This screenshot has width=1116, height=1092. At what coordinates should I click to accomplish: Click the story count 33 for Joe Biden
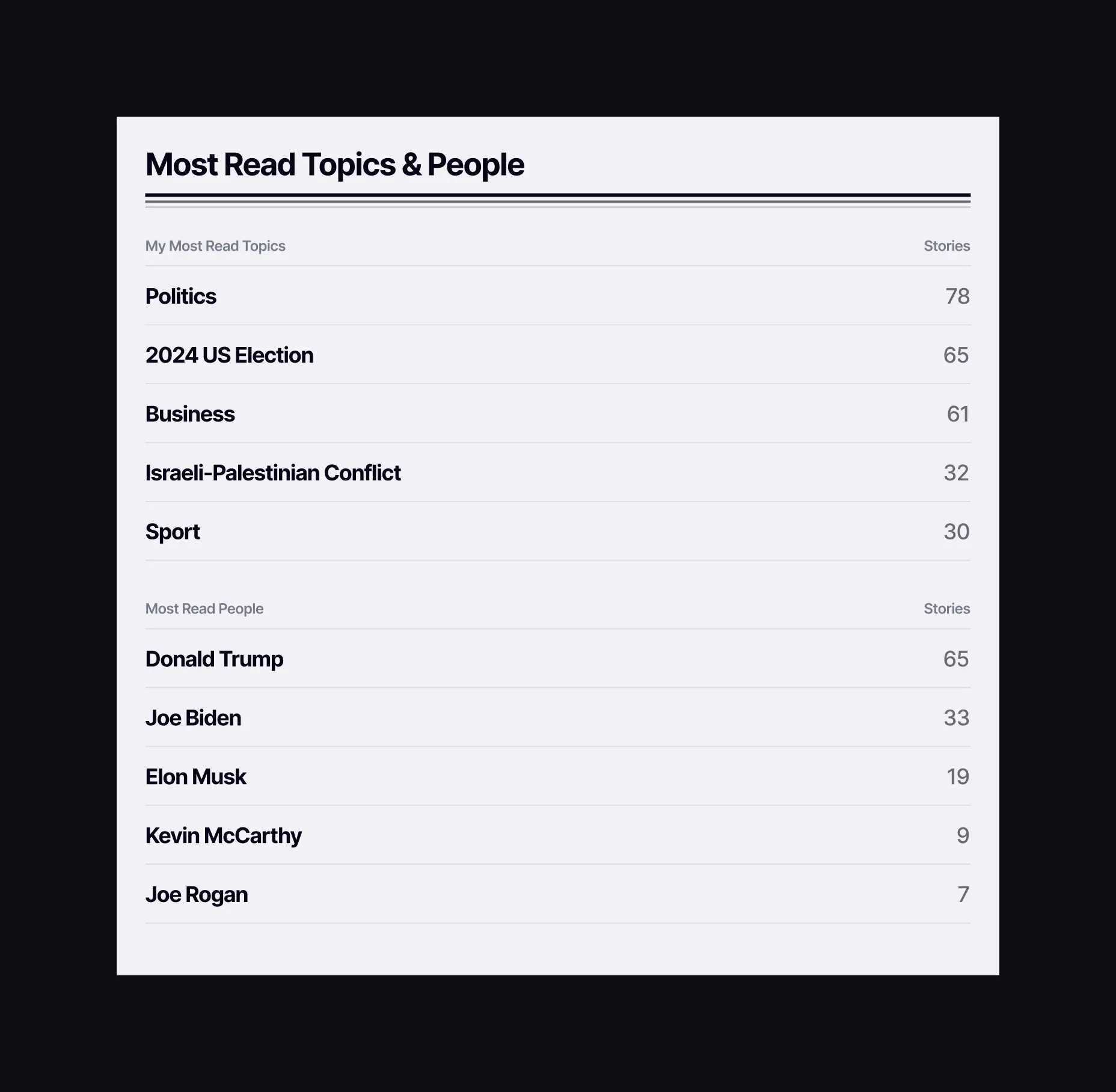[957, 717]
